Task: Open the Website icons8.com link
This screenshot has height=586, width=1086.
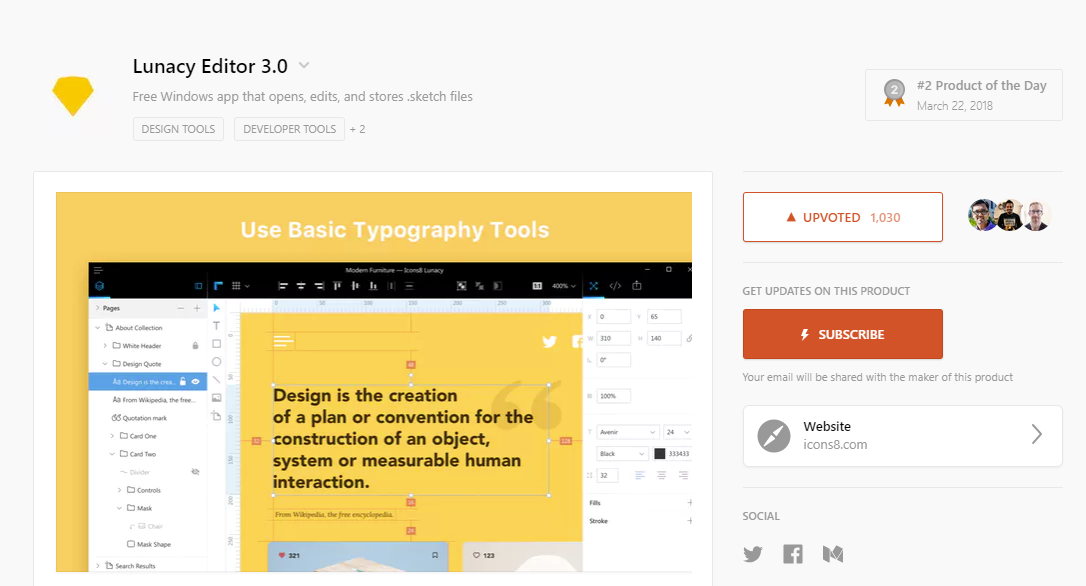Action: (x=902, y=436)
